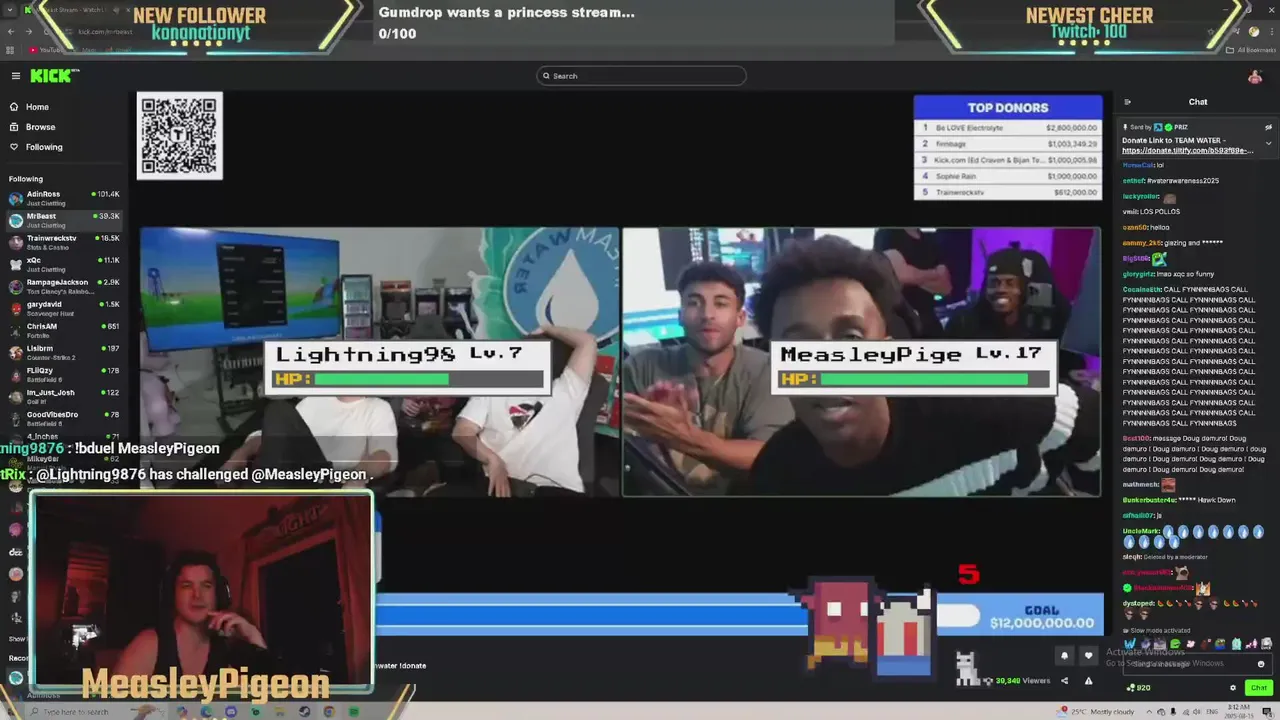
Task: Toggle stream notifications bell icon
Action: click(1064, 656)
